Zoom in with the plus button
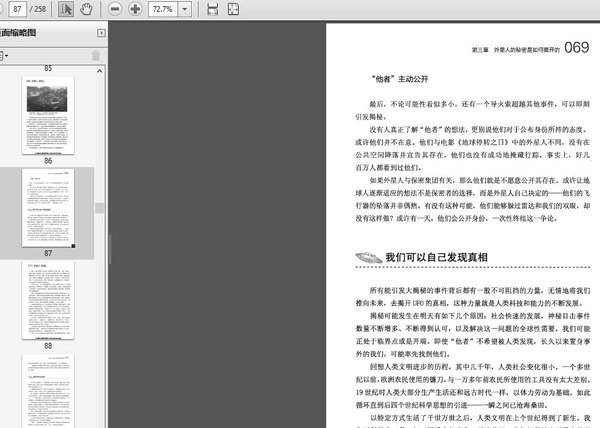Image resolution: width=600 pixels, height=428 pixels. [x=135, y=9]
